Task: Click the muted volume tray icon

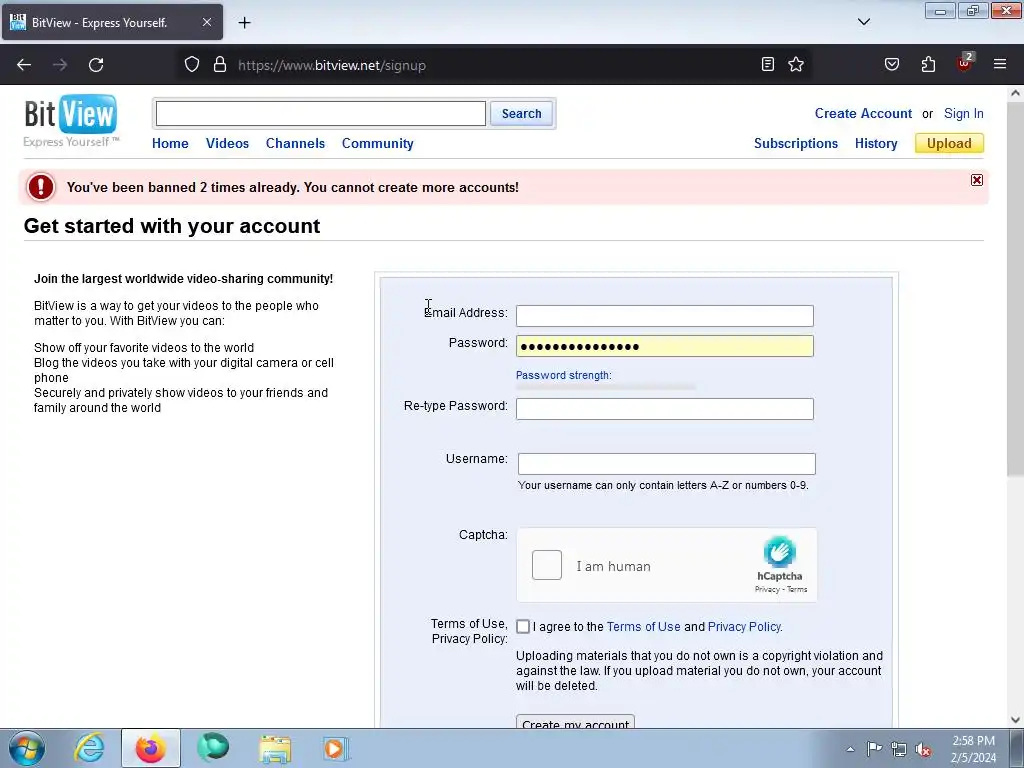Action: pyautogui.click(x=923, y=749)
